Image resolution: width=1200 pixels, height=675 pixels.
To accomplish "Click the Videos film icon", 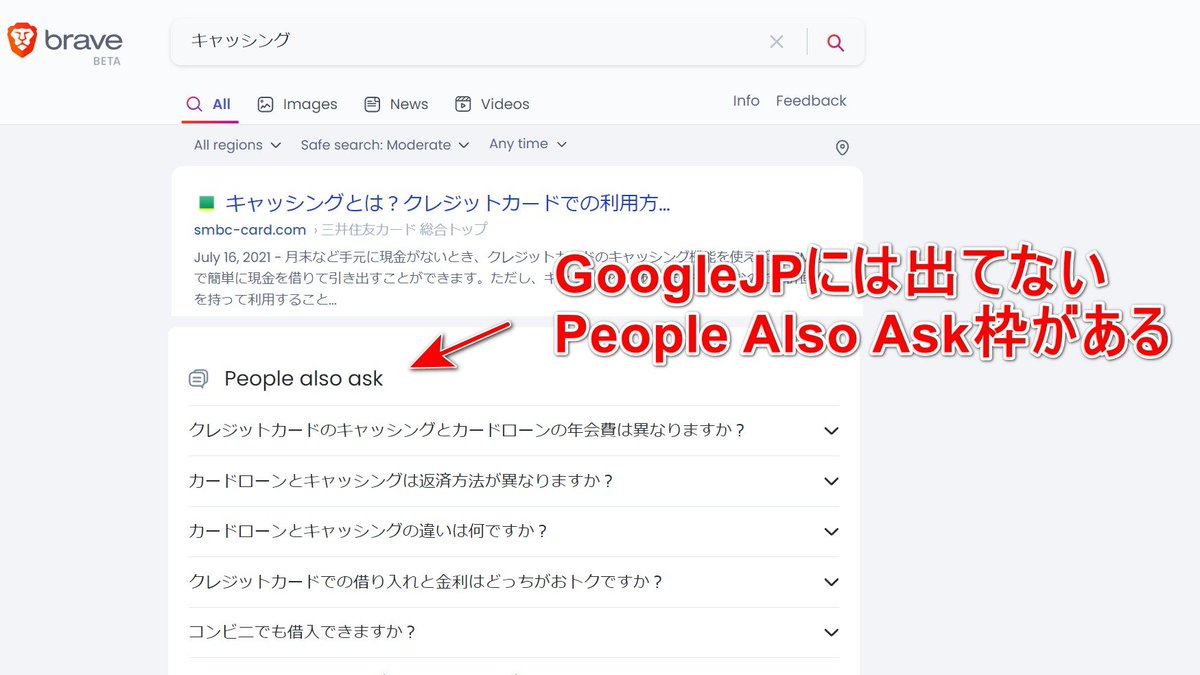I will click(x=462, y=103).
